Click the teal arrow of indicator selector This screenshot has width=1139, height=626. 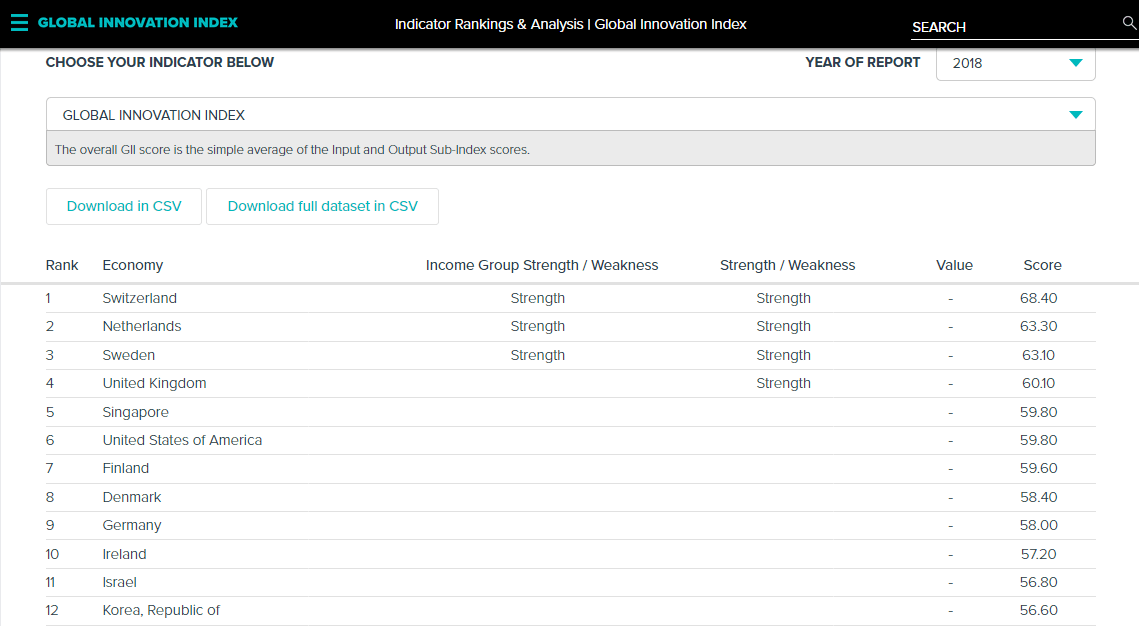point(1075,115)
